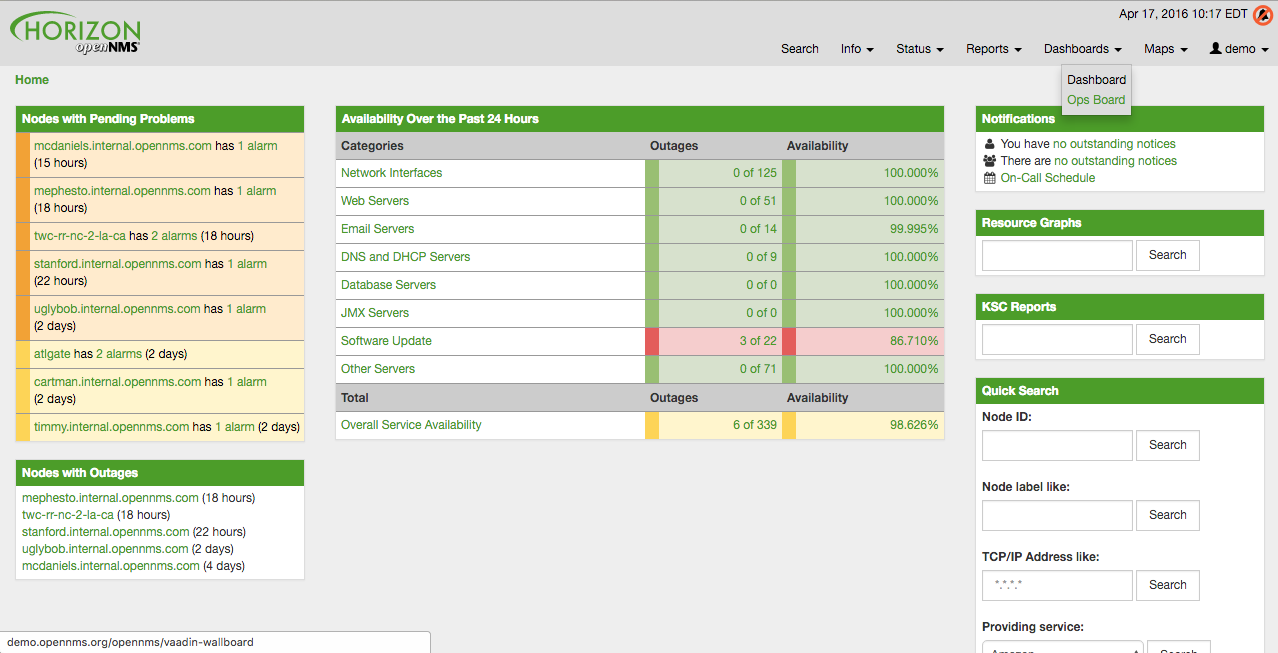This screenshot has width=1278, height=653.
Task: Open uglybob.internal.opennms.com under Nodes with Outages
Action: click(105, 549)
